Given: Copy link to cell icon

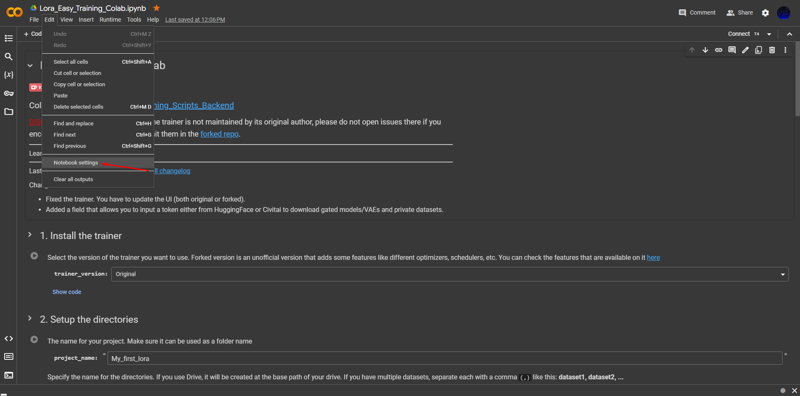Looking at the screenshot, I should point(718,50).
